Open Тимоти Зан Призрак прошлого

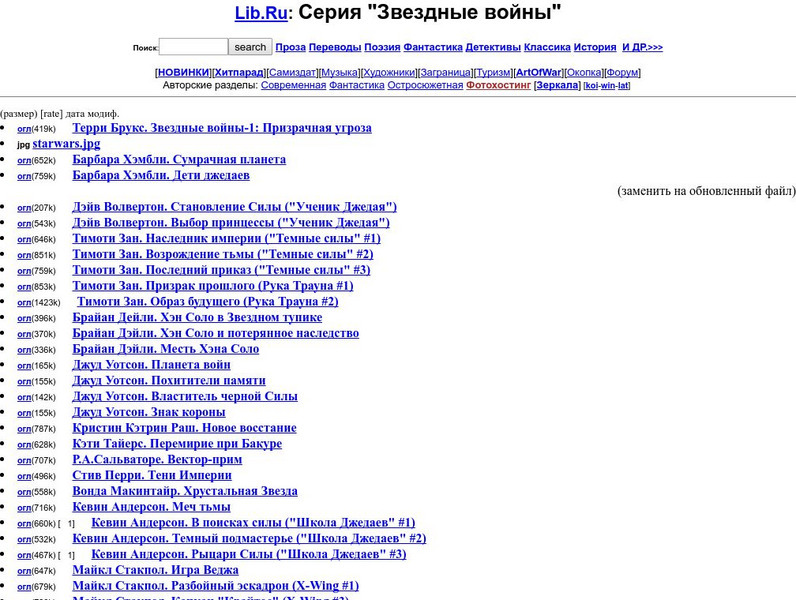213,286
